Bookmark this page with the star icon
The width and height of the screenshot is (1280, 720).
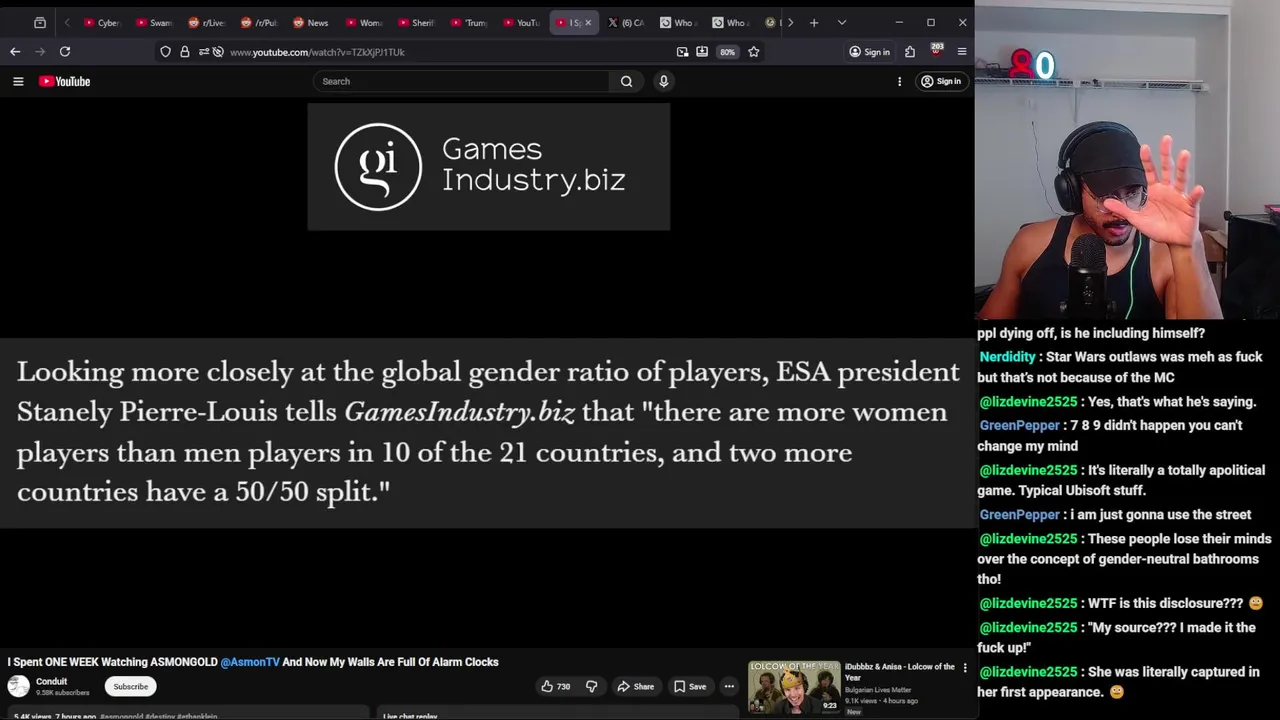pyautogui.click(x=754, y=52)
